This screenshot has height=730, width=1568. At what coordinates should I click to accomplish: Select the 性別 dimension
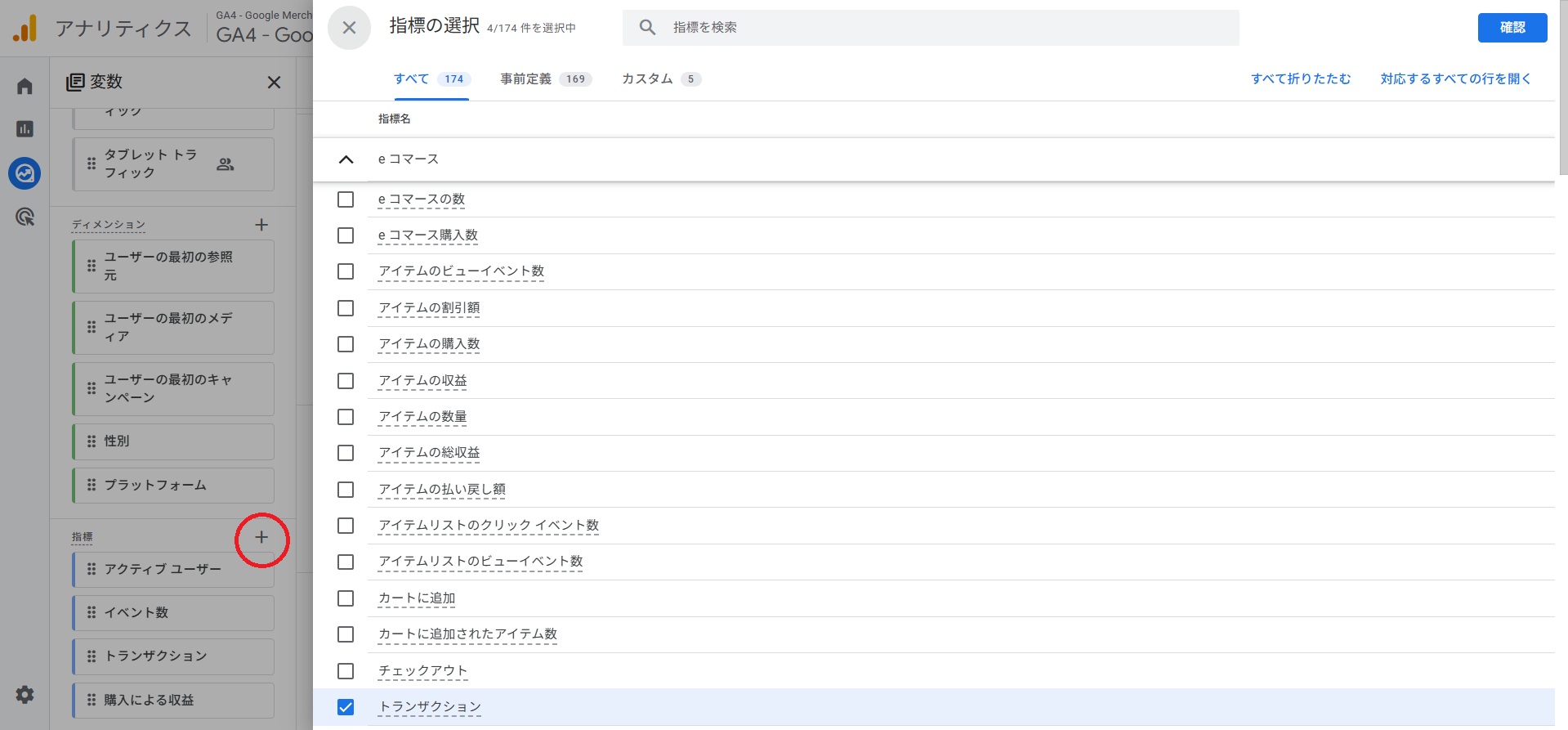click(173, 441)
